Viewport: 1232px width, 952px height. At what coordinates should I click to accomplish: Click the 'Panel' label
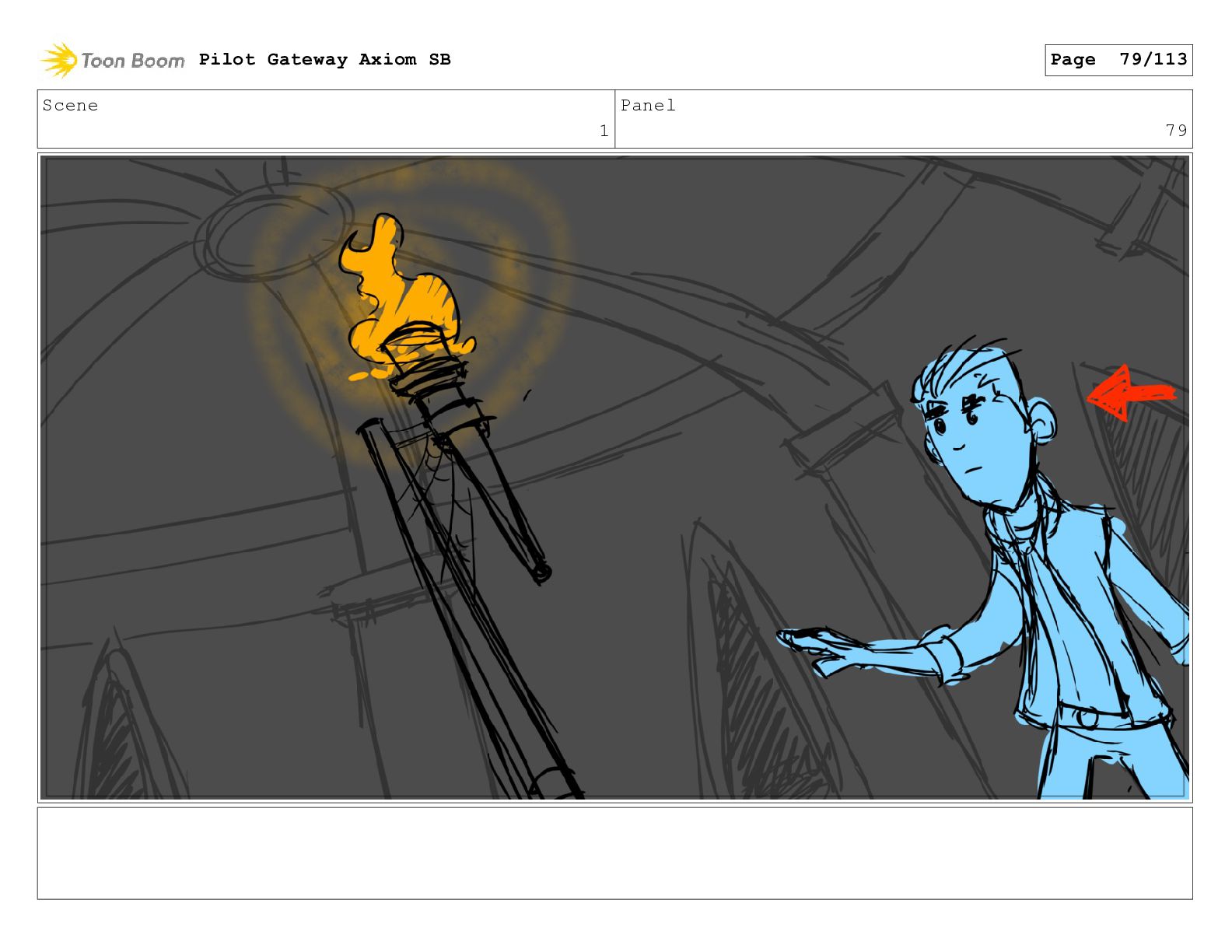[x=648, y=105]
